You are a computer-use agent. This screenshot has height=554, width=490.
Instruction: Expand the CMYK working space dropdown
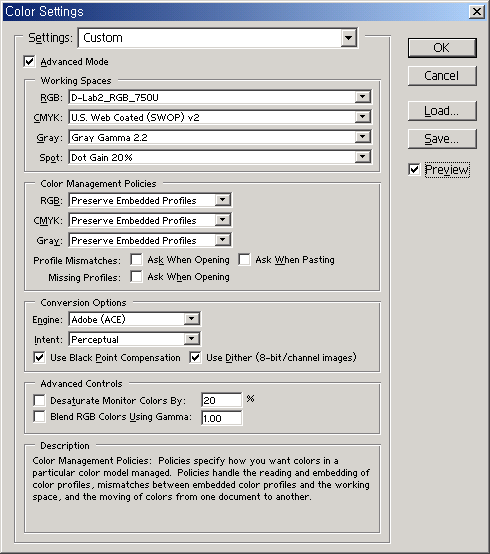[220, 117]
